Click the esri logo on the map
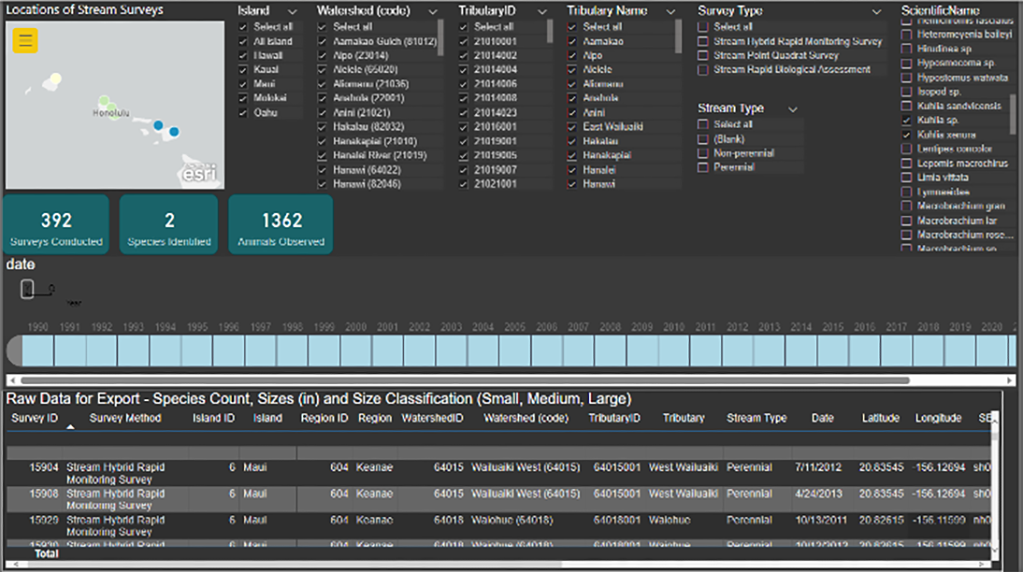The height and width of the screenshot is (572, 1024). [201, 173]
